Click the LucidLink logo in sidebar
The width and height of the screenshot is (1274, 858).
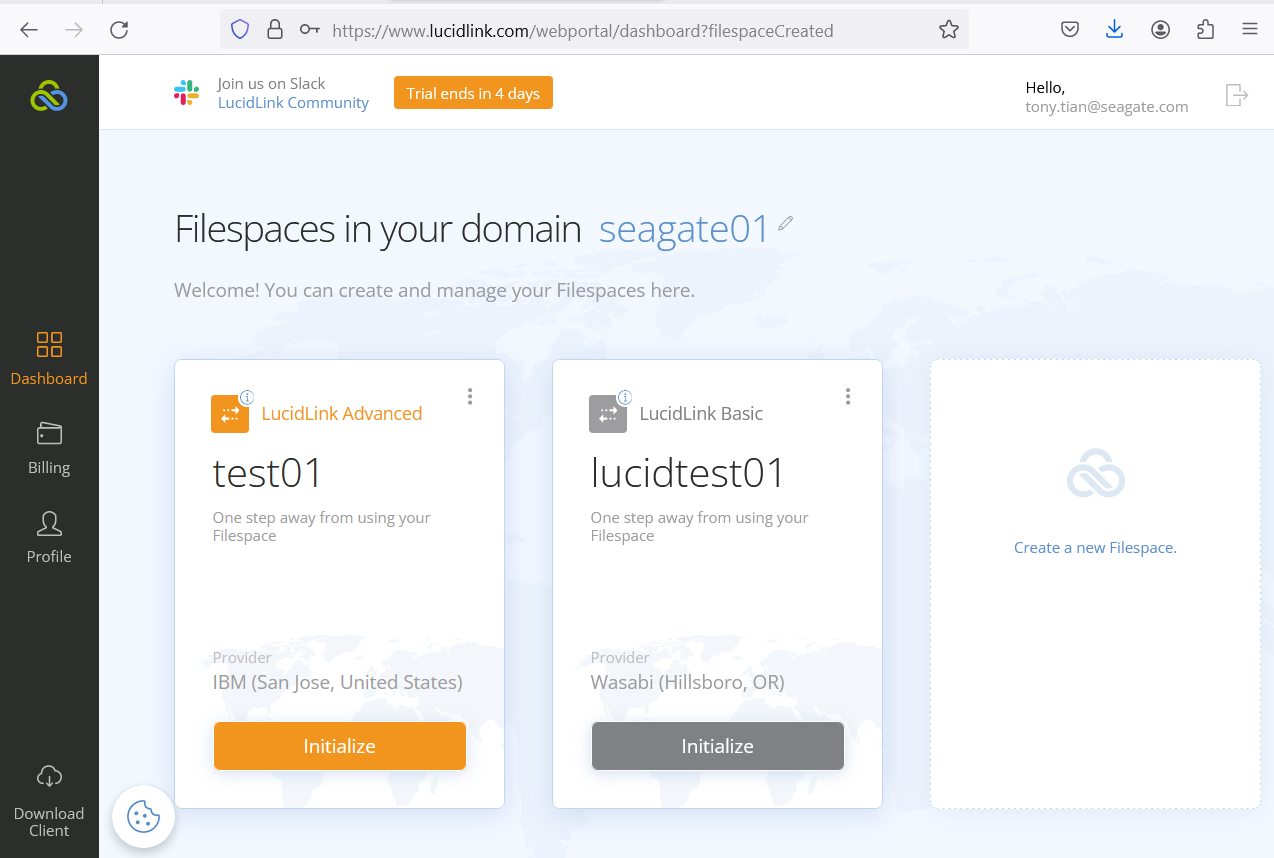(x=49, y=96)
